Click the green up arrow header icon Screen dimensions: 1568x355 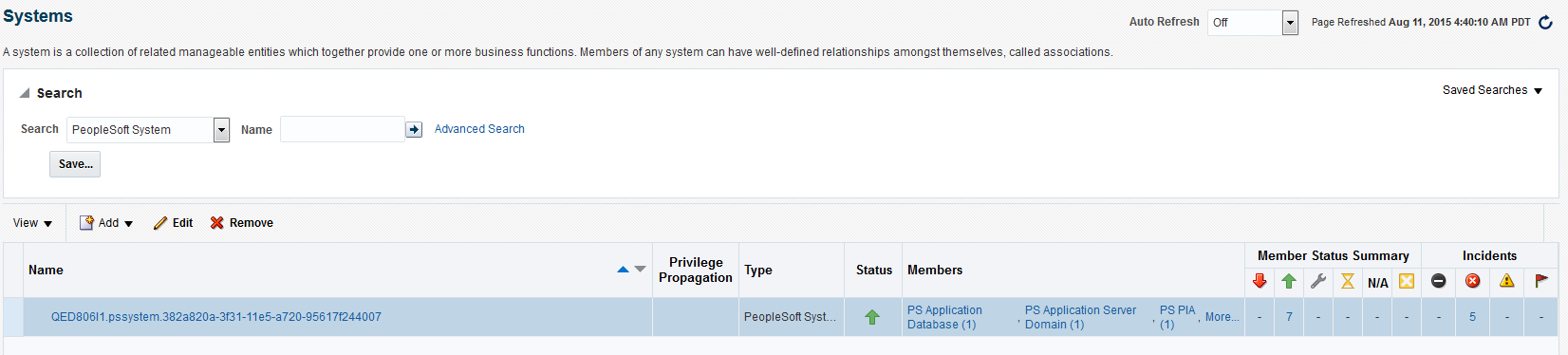click(x=1289, y=281)
